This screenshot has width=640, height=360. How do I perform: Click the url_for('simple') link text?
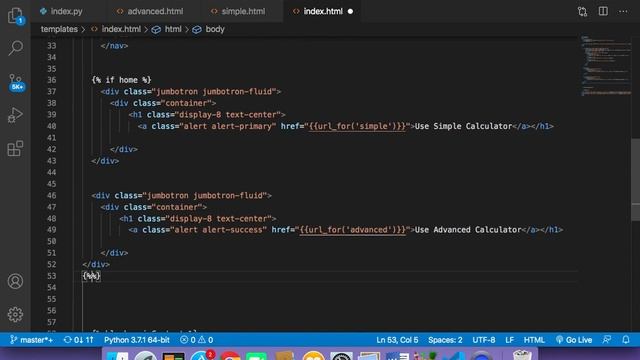pyautogui.click(x=357, y=126)
